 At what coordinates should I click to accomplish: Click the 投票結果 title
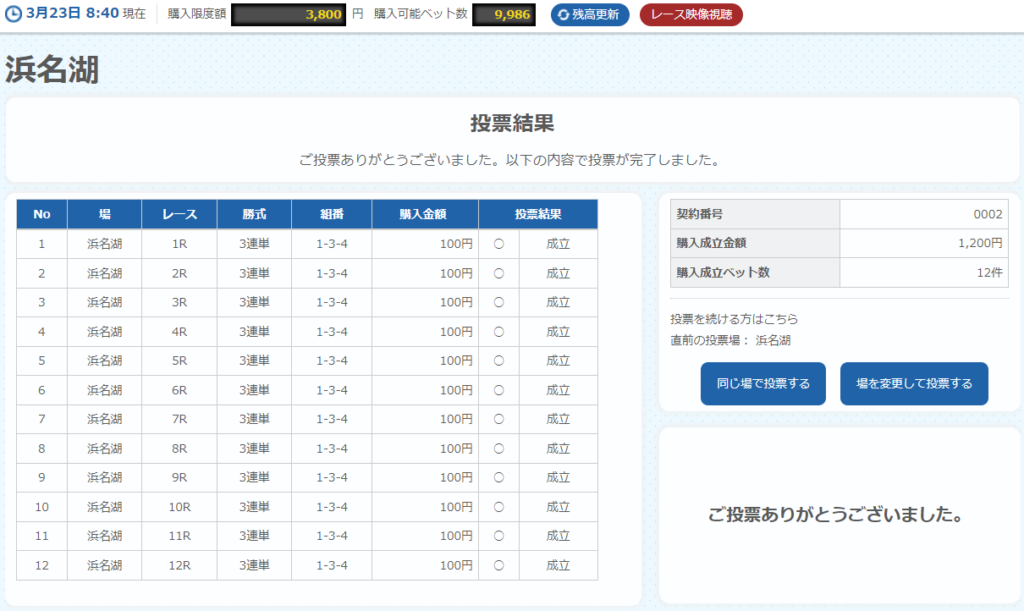pos(512,123)
